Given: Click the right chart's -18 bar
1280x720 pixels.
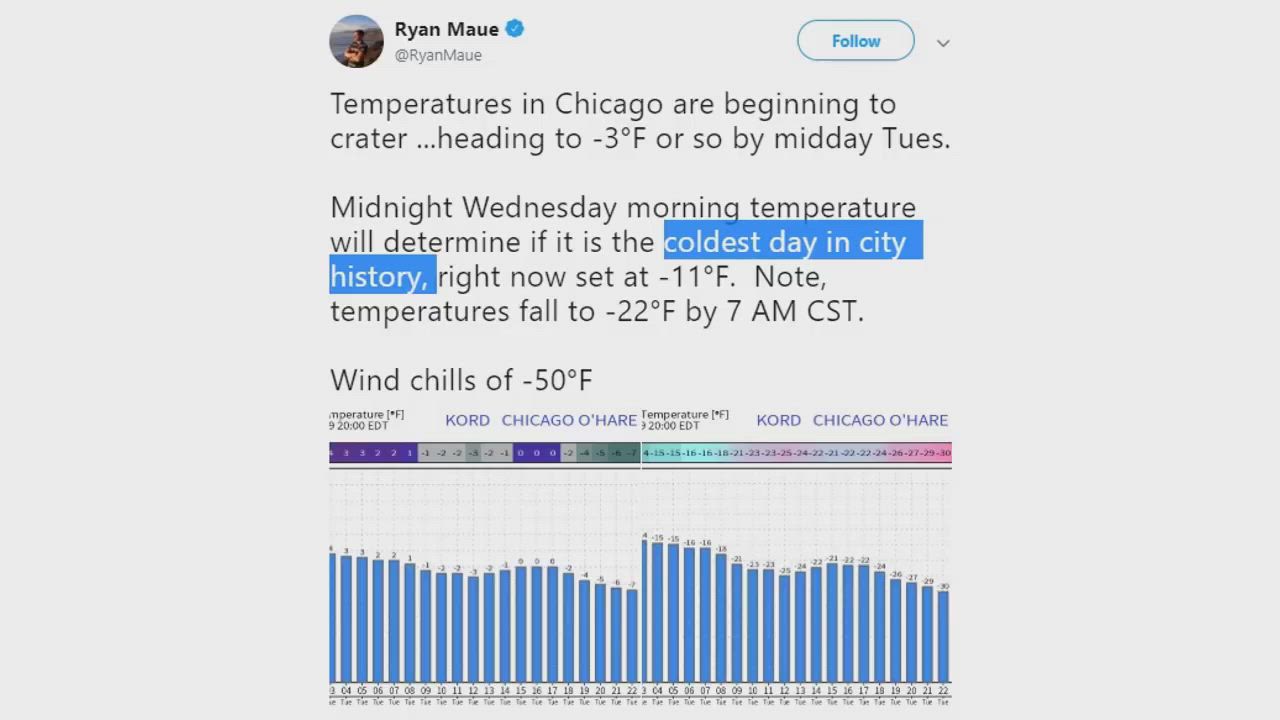Looking at the screenshot, I should pos(722,618).
